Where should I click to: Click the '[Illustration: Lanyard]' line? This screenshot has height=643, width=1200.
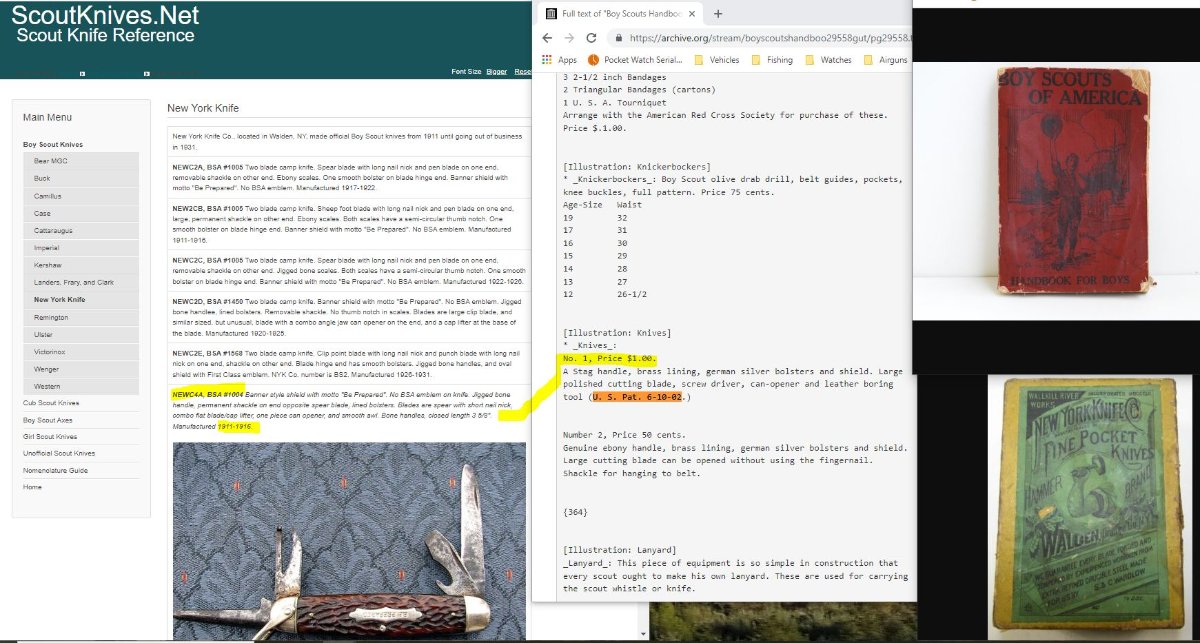point(619,550)
